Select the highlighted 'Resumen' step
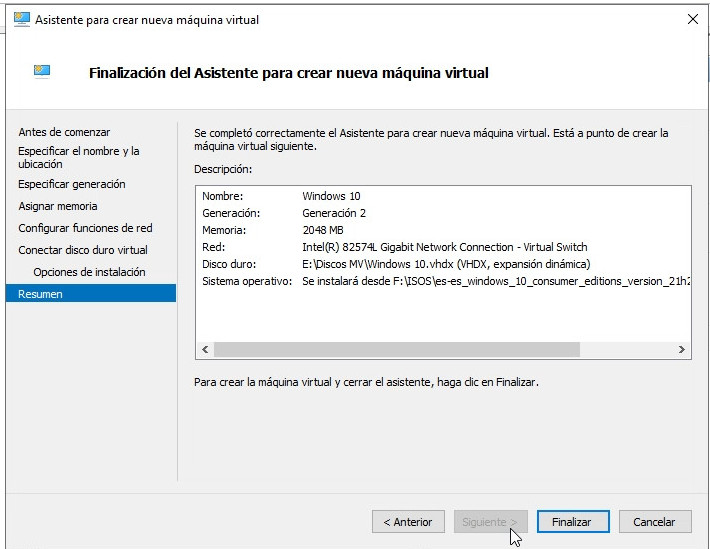Image resolution: width=710 pixels, height=549 pixels. click(x=40, y=294)
